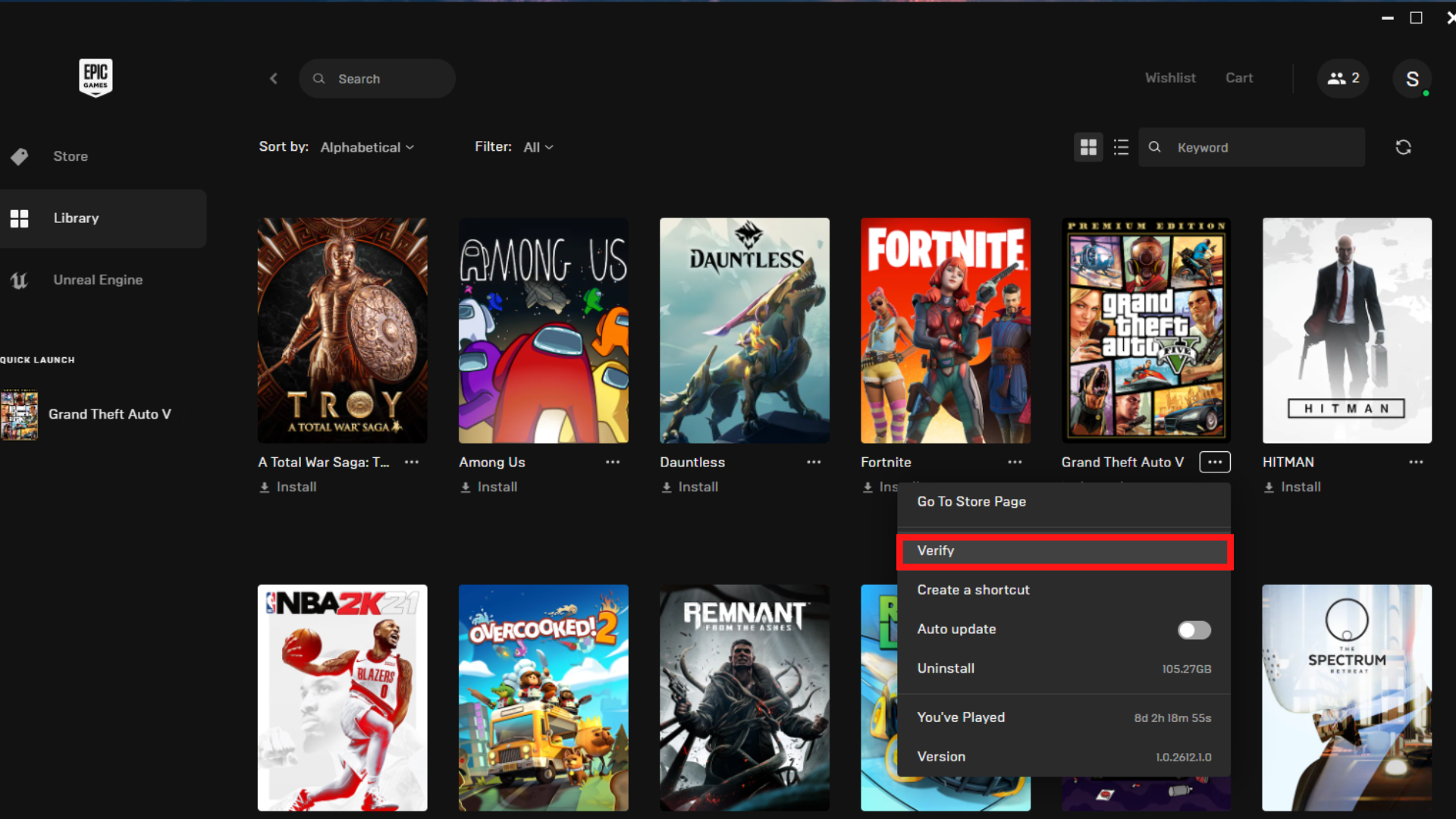Open the Dauntless cover art
This screenshot has height=819, width=1456.
[x=744, y=331]
